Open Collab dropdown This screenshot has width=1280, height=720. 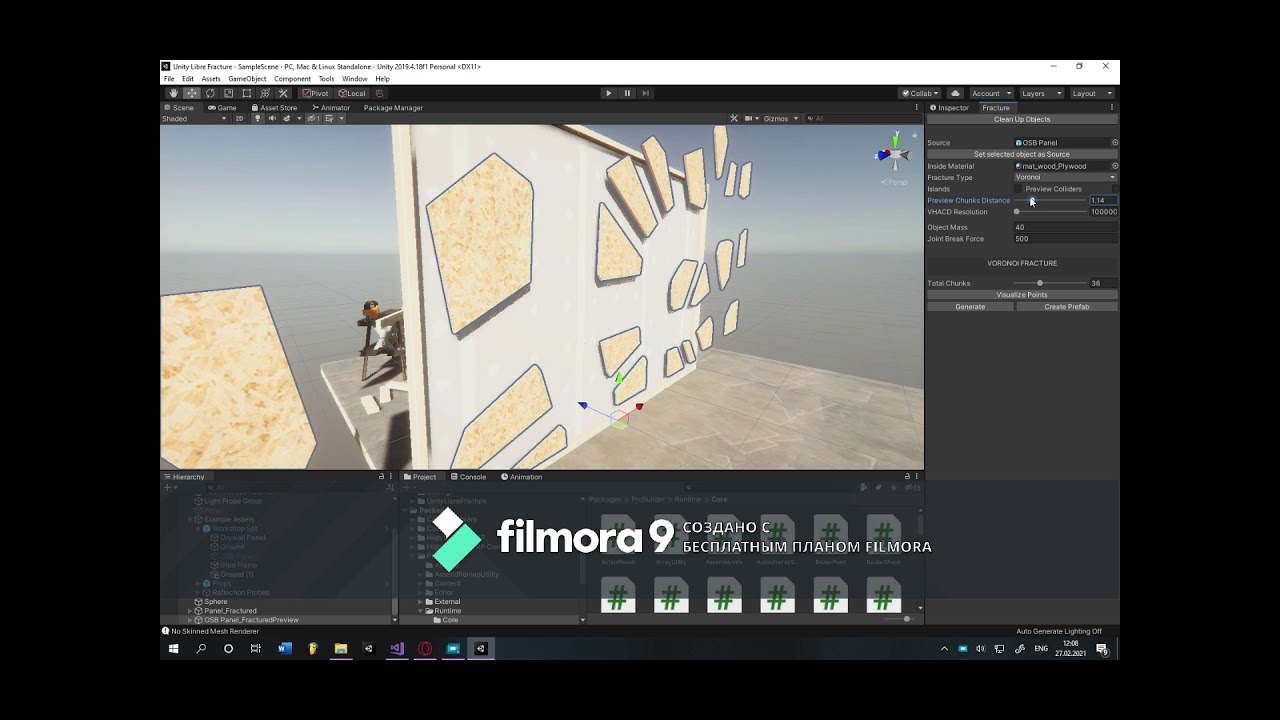(921, 93)
